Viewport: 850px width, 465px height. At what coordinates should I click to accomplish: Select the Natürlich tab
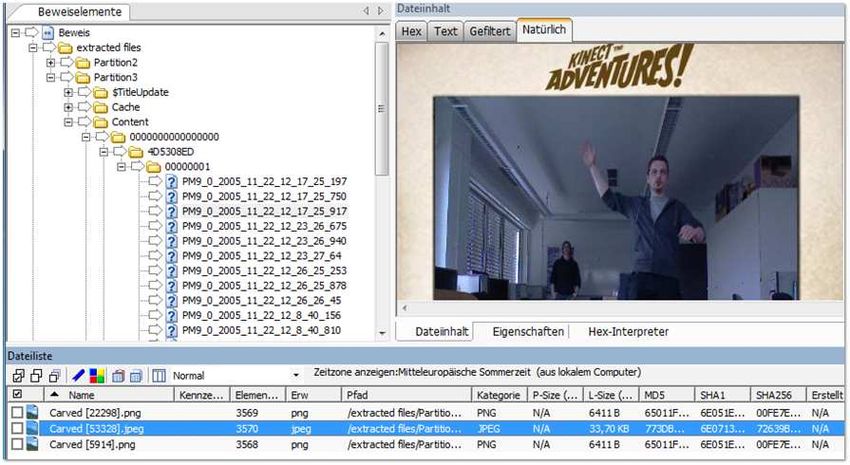point(544,30)
